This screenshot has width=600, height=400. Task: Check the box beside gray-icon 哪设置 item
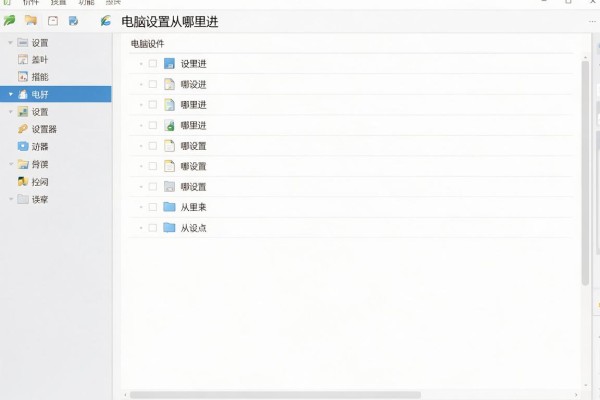(x=153, y=187)
